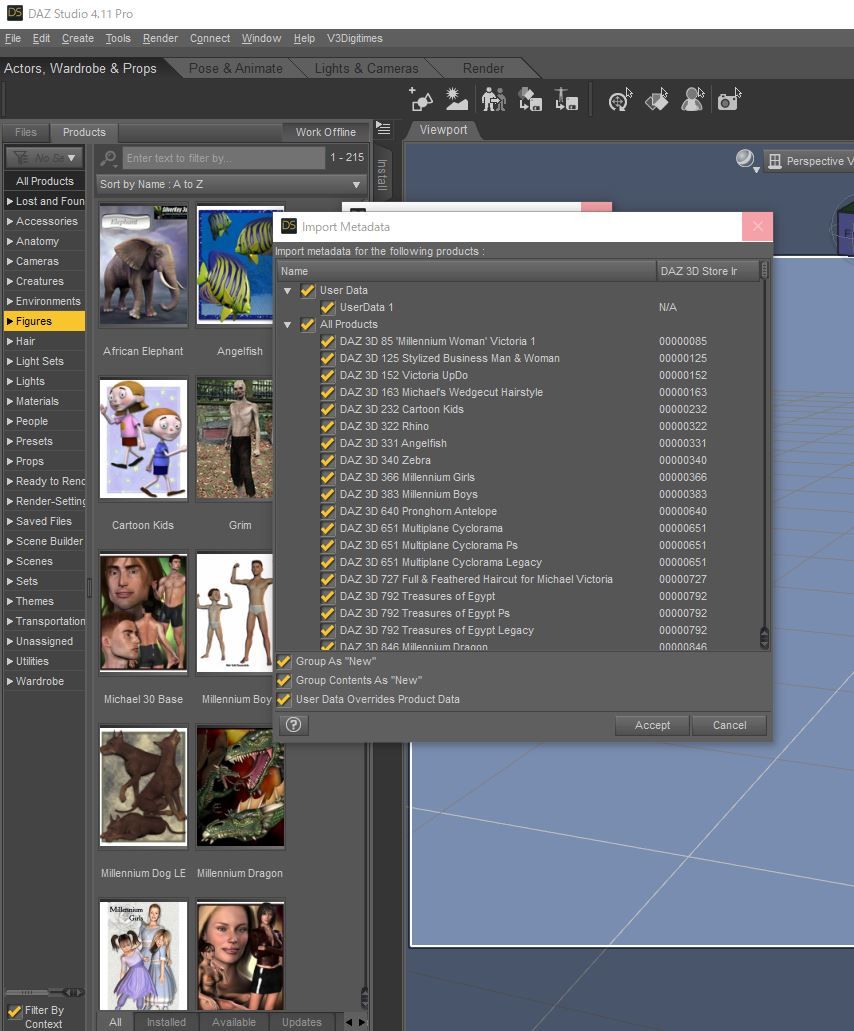854x1031 pixels.
Task: Select the Surface Selection tool icon
Action: tap(657, 99)
